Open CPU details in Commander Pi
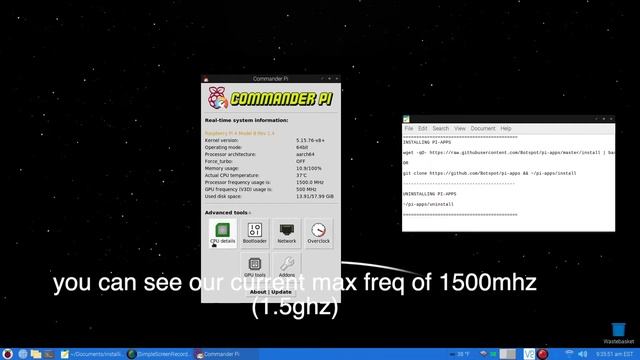 (222, 233)
